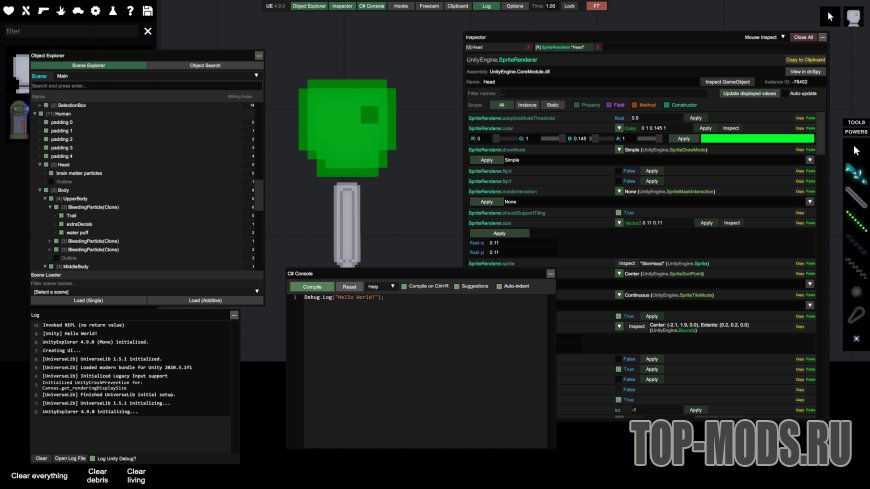Select the chemistry flask category icon
This screenshot has width=870, height=489.
click(x=112, y=11)
